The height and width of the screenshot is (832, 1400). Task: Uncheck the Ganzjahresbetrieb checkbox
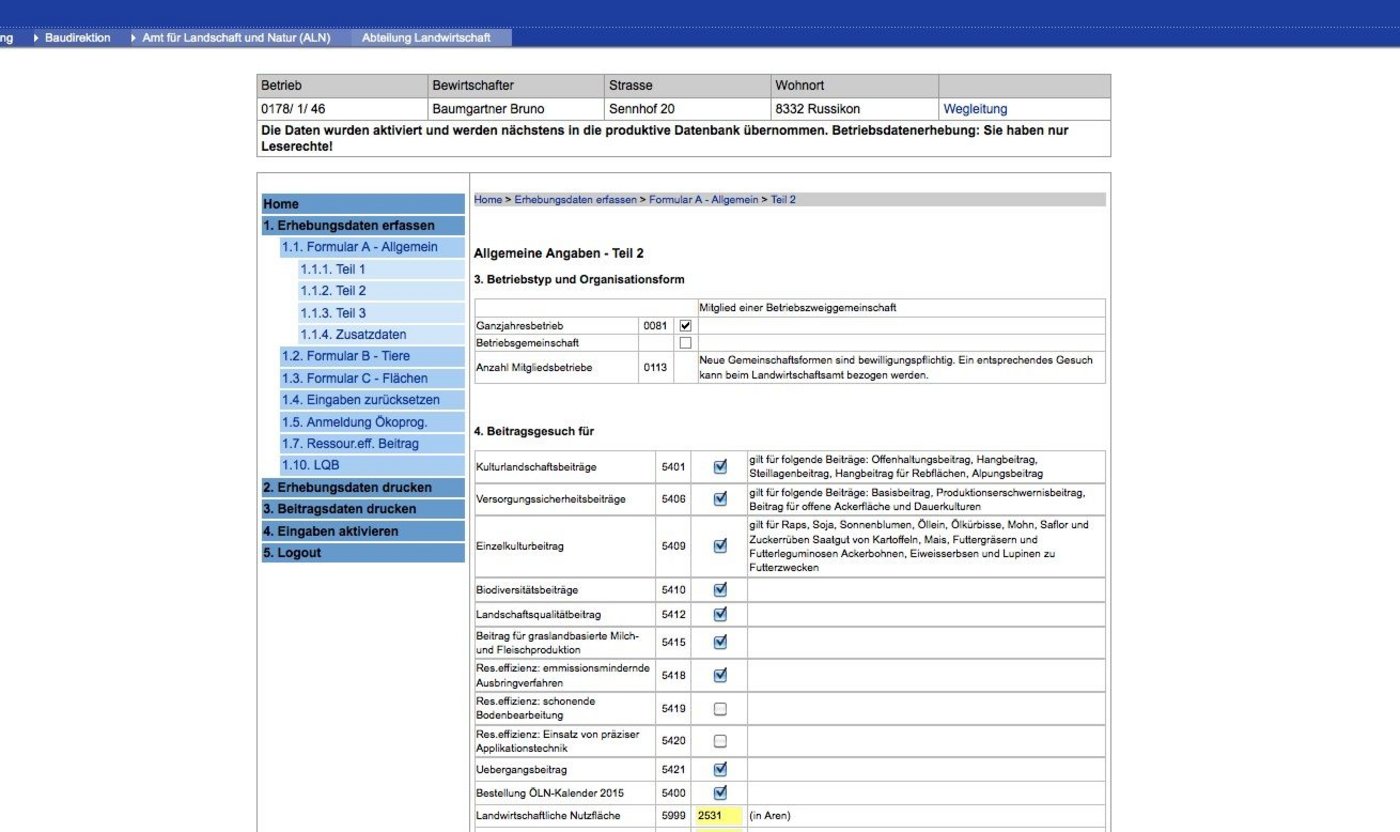tap(684, 324)
